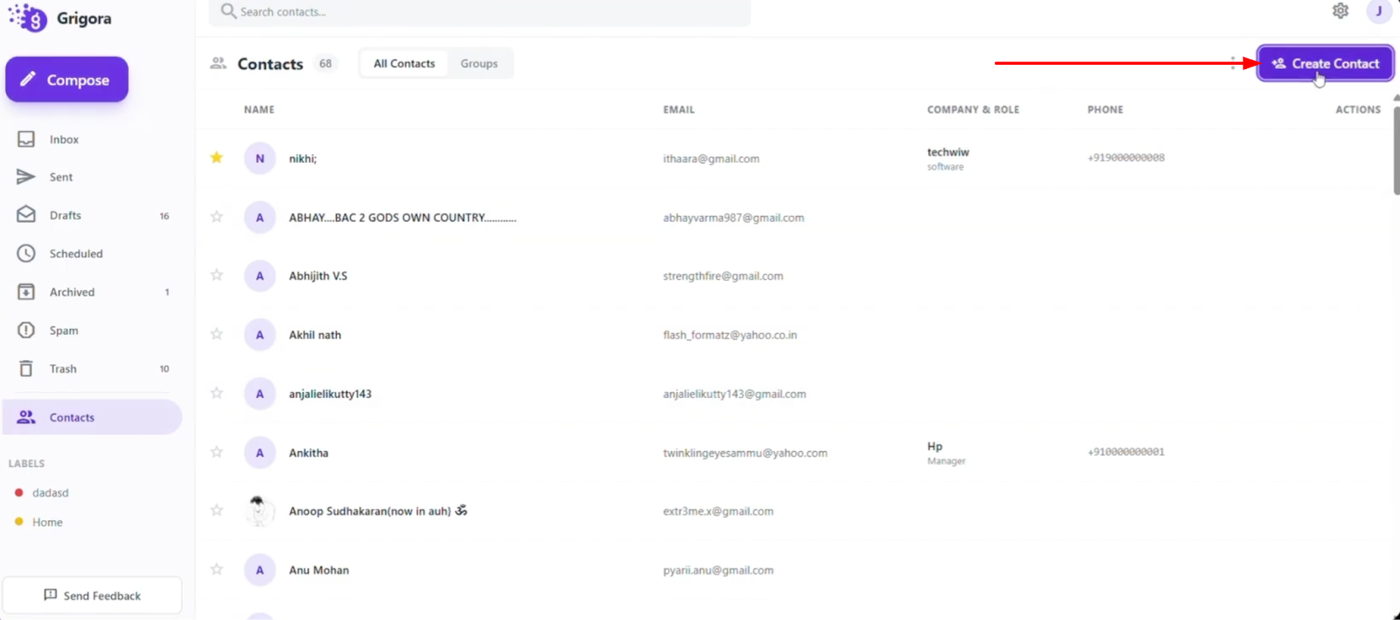Click the email strengthfire@gmail.com
1400x620 pixels.
[x=723, y=276]
